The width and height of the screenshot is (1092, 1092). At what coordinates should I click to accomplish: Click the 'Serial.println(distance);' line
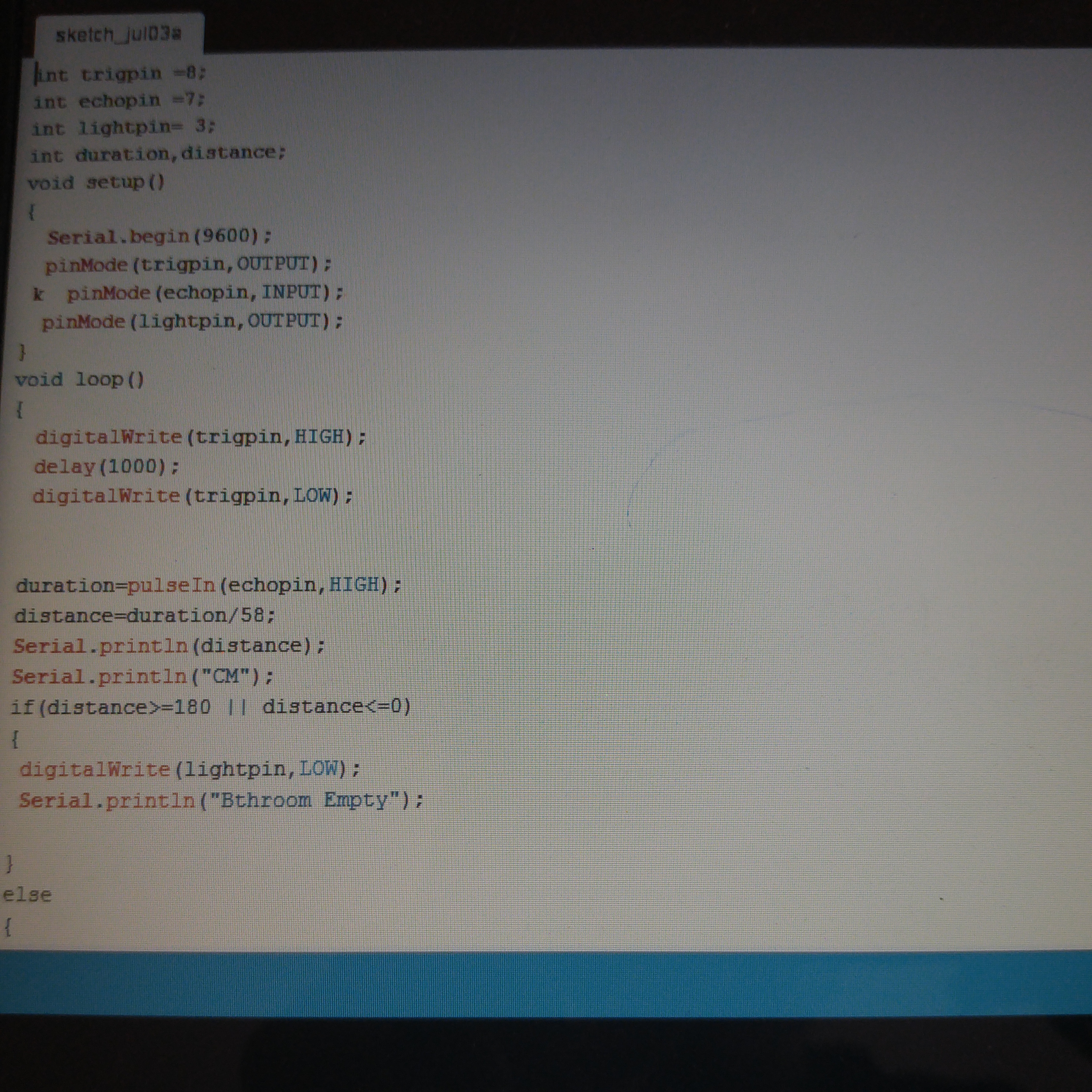tap(169, 646)
